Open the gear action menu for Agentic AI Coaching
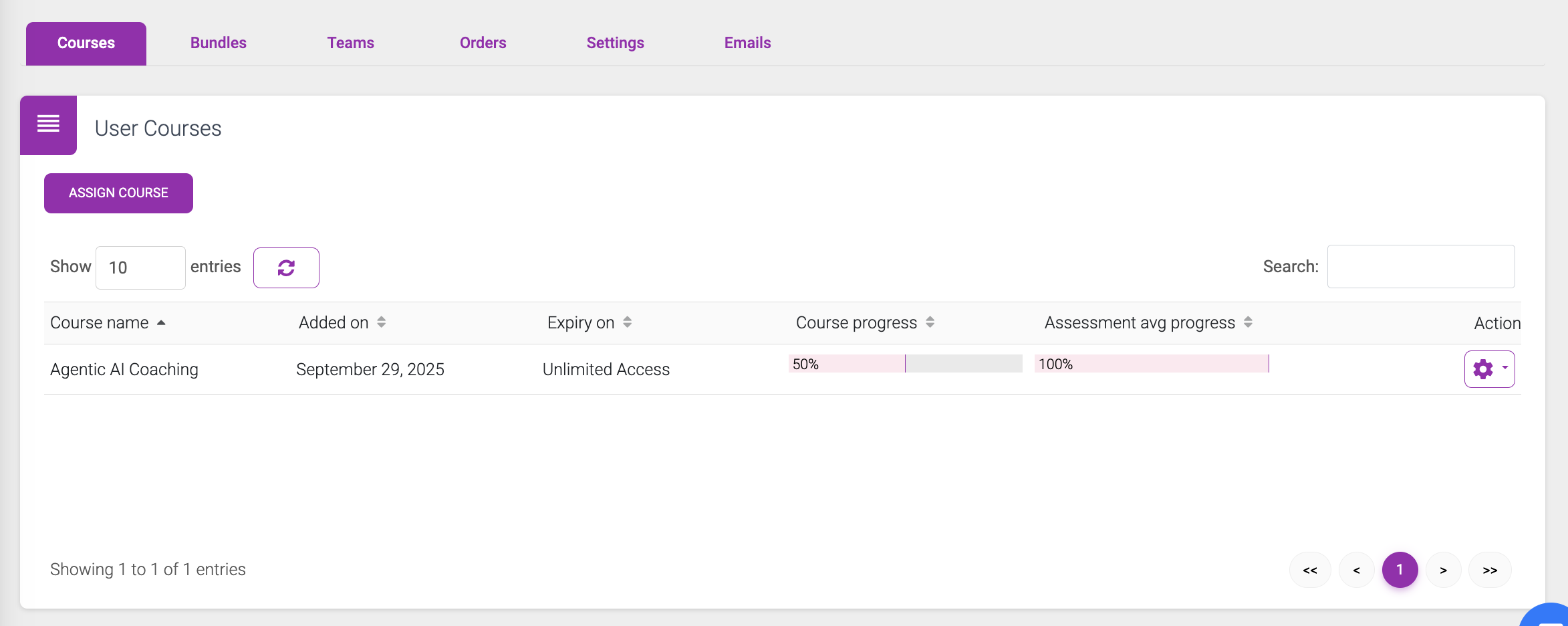 point(1488,369)
